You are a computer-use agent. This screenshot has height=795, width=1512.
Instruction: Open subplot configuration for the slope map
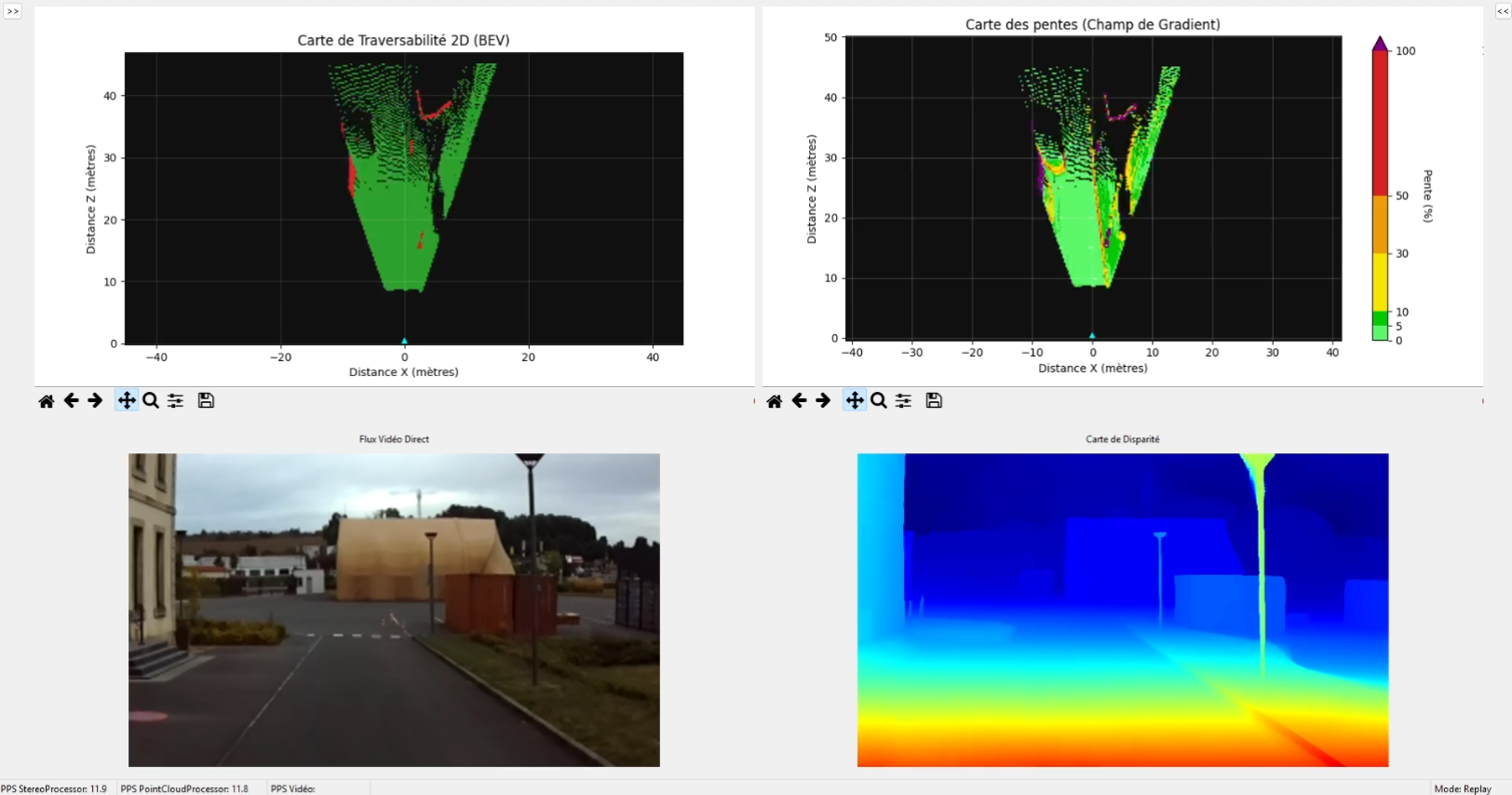(904, 401)
